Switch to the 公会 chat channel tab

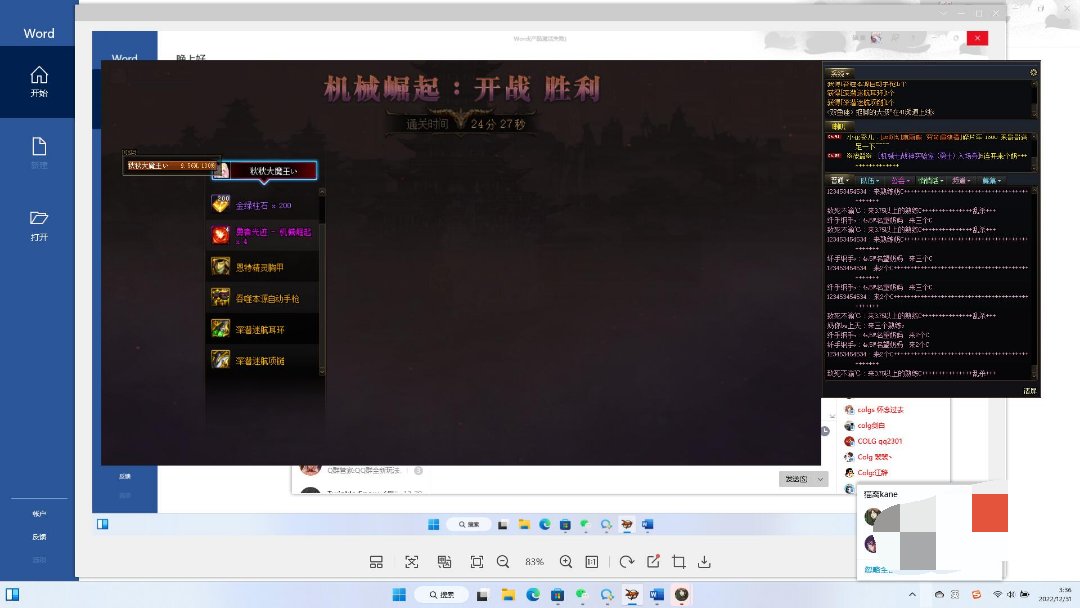[900, 180]
